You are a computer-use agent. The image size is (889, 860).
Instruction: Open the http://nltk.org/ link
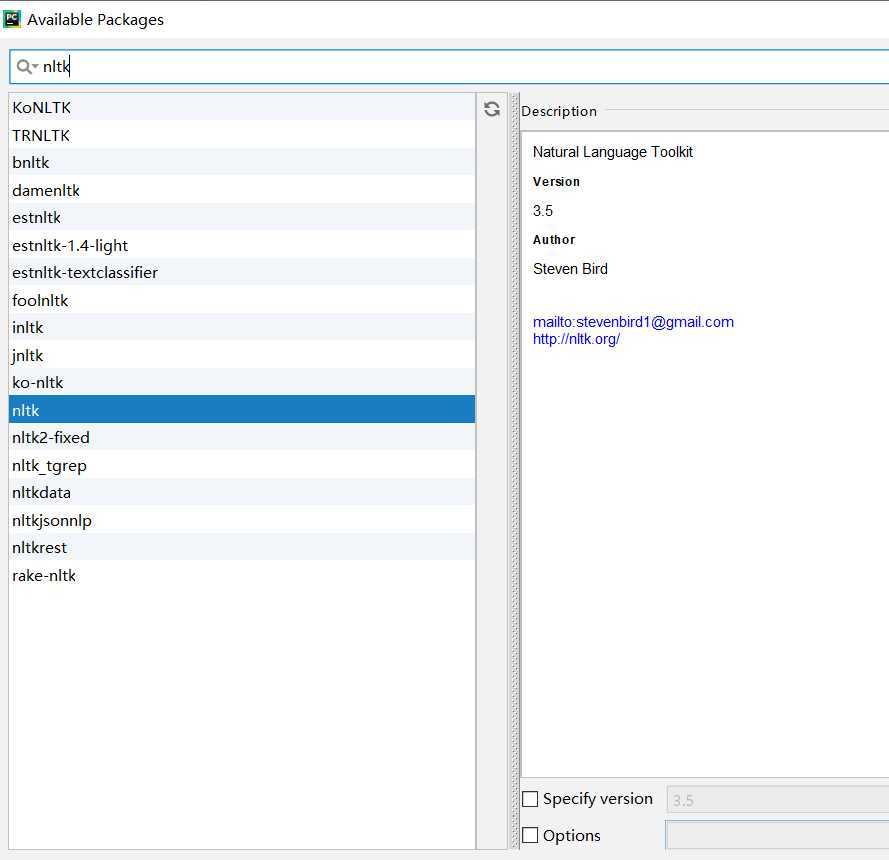576,339
